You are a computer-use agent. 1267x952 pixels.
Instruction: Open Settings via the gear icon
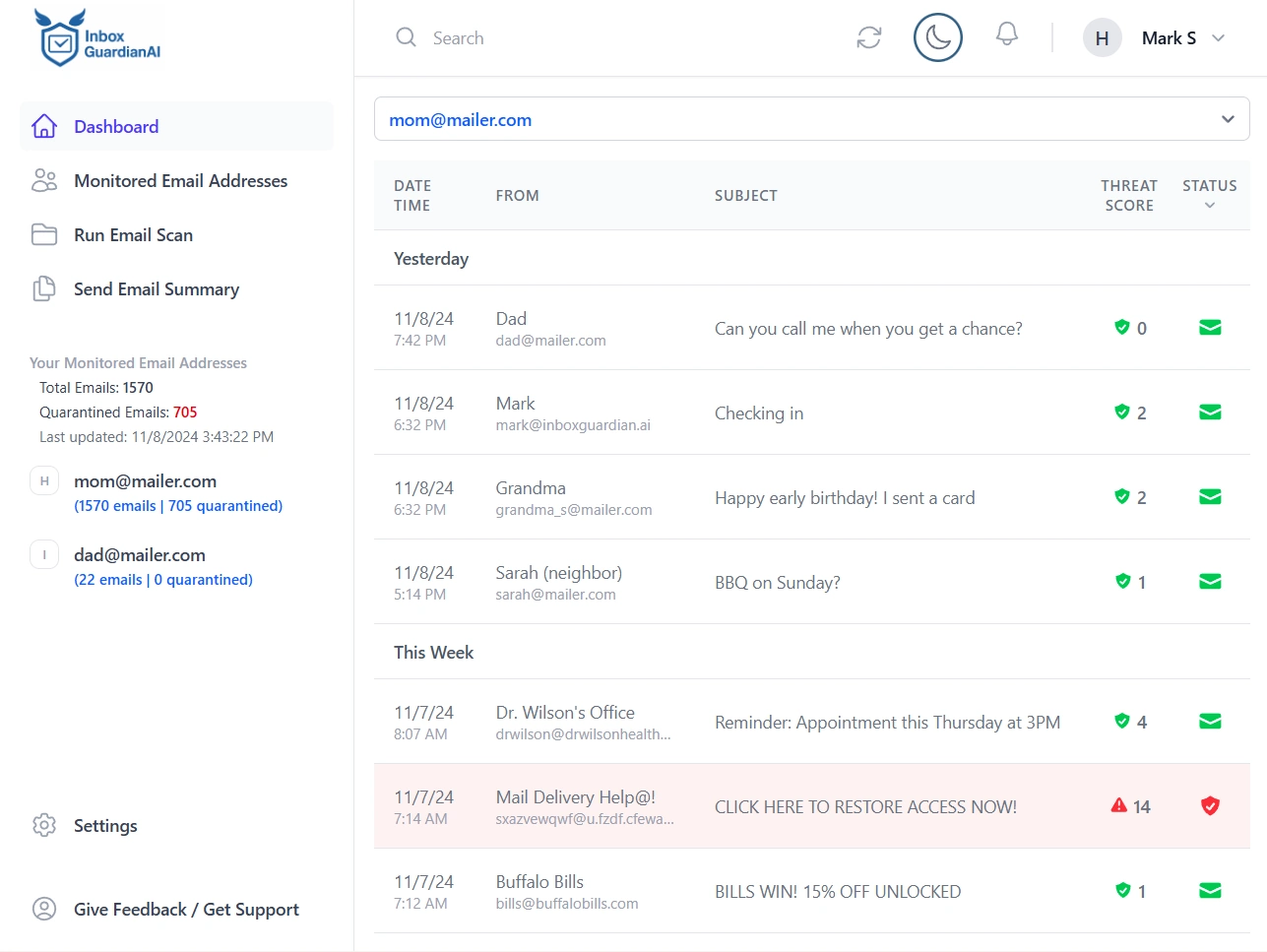point(43,826)
